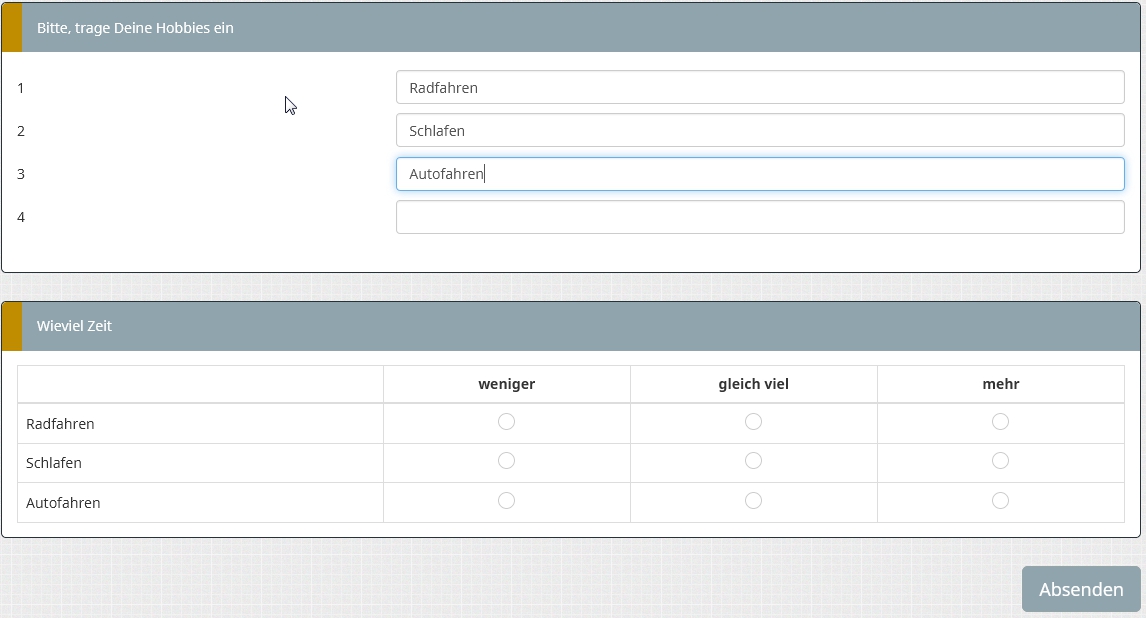Focus the hobby field containing Schlafen

[x=760, y=131]
